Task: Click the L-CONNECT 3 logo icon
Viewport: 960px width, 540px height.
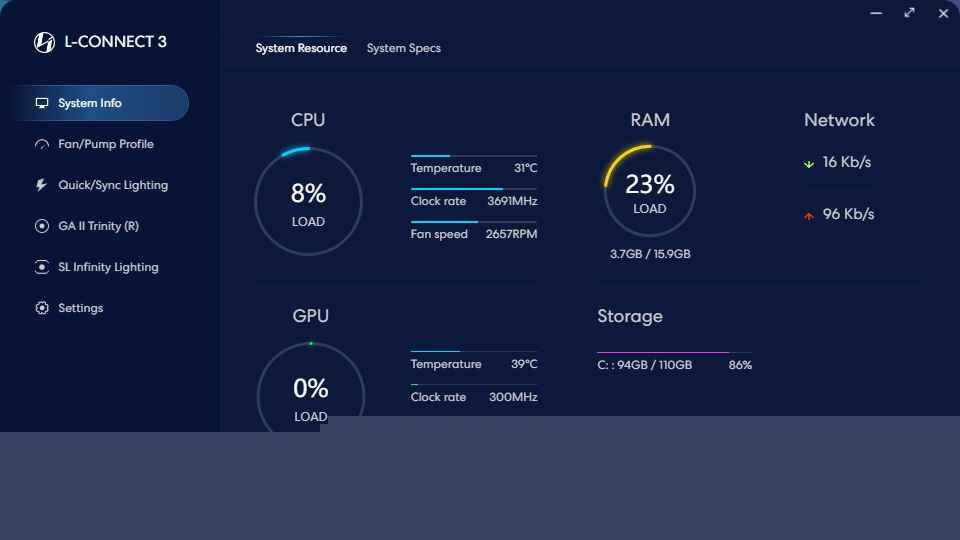Action: pos(44,42)
